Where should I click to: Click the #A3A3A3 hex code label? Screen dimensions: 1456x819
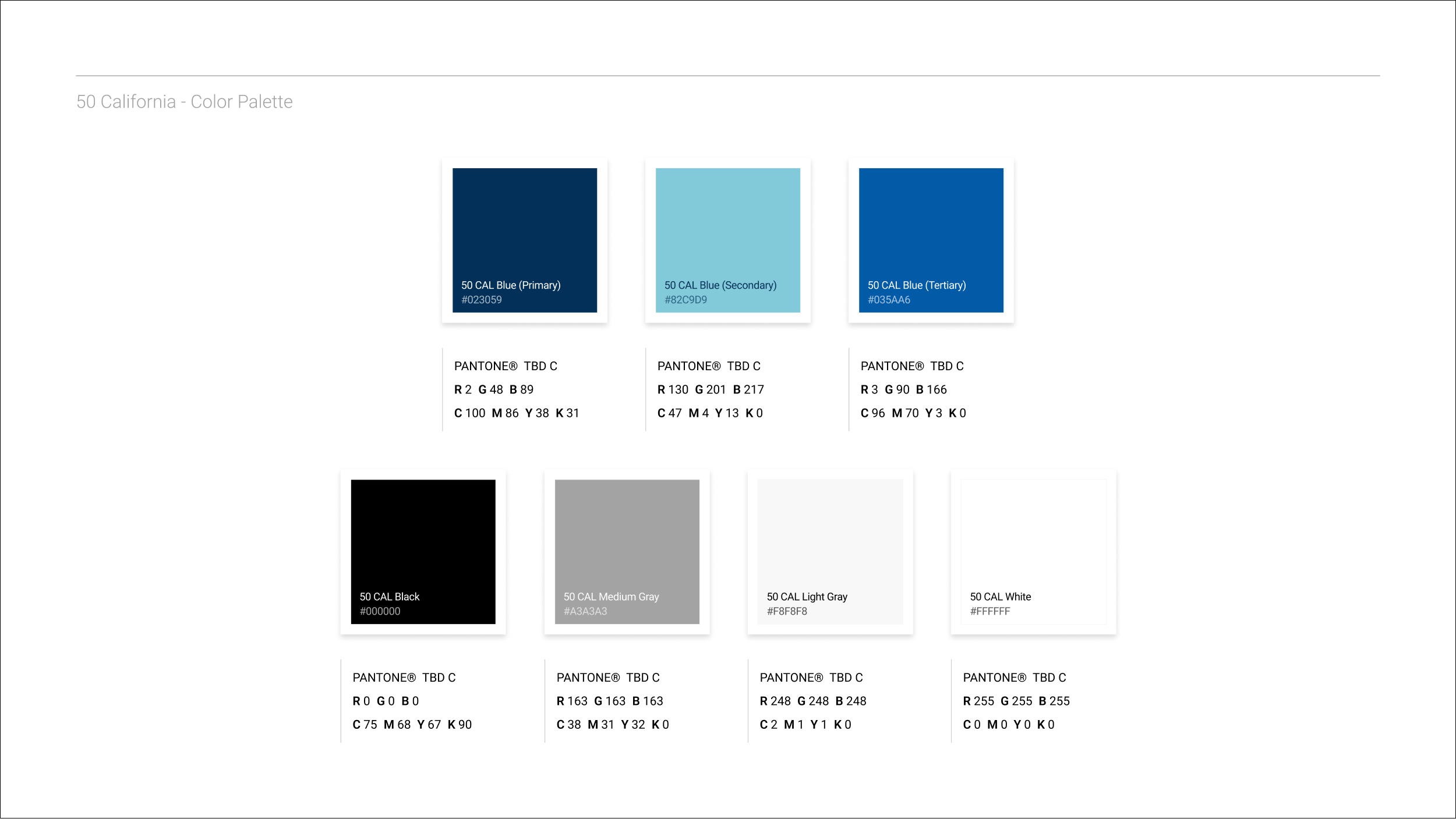click(585, 611)
